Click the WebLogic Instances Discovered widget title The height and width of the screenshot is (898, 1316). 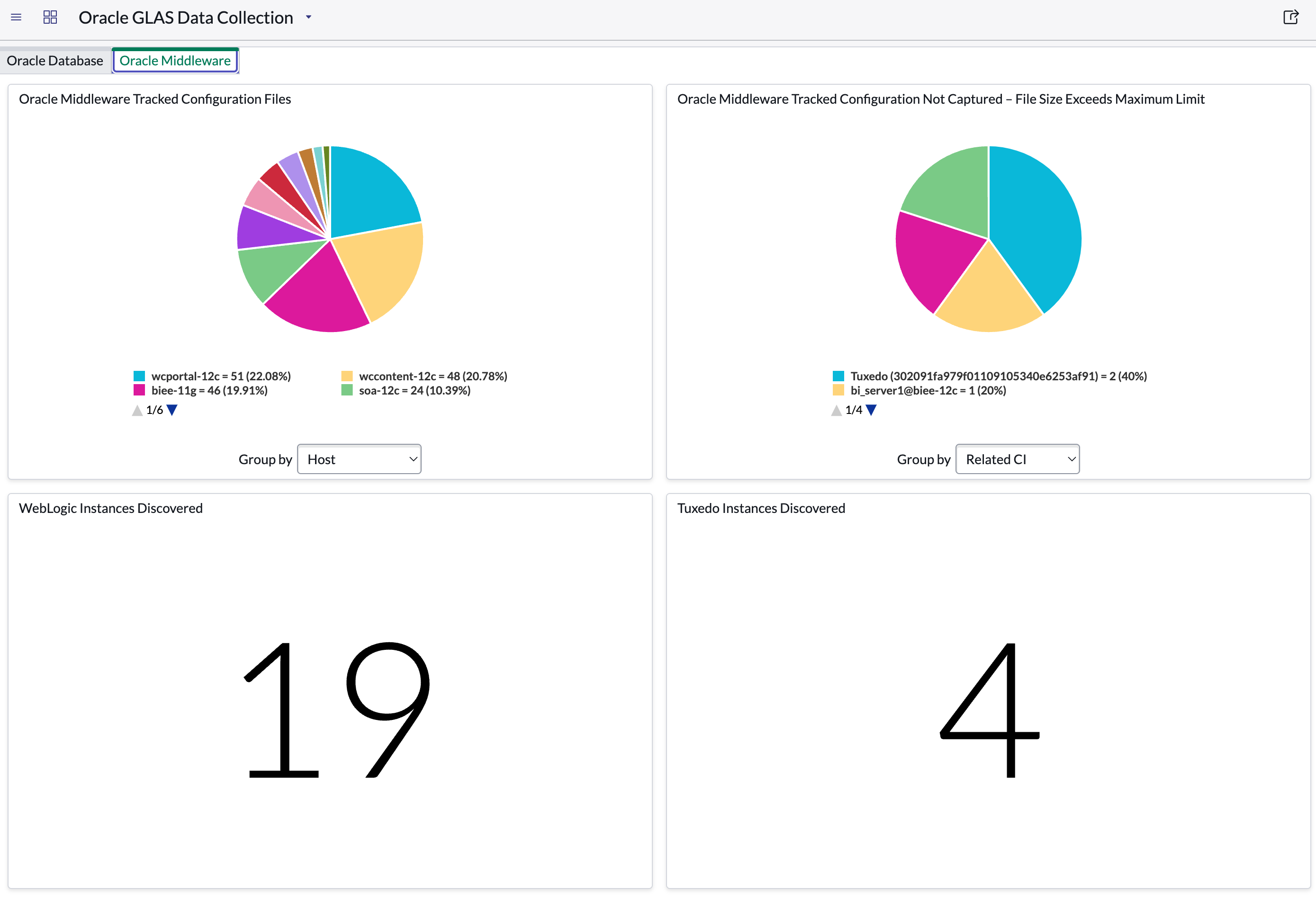pos(110,509)
